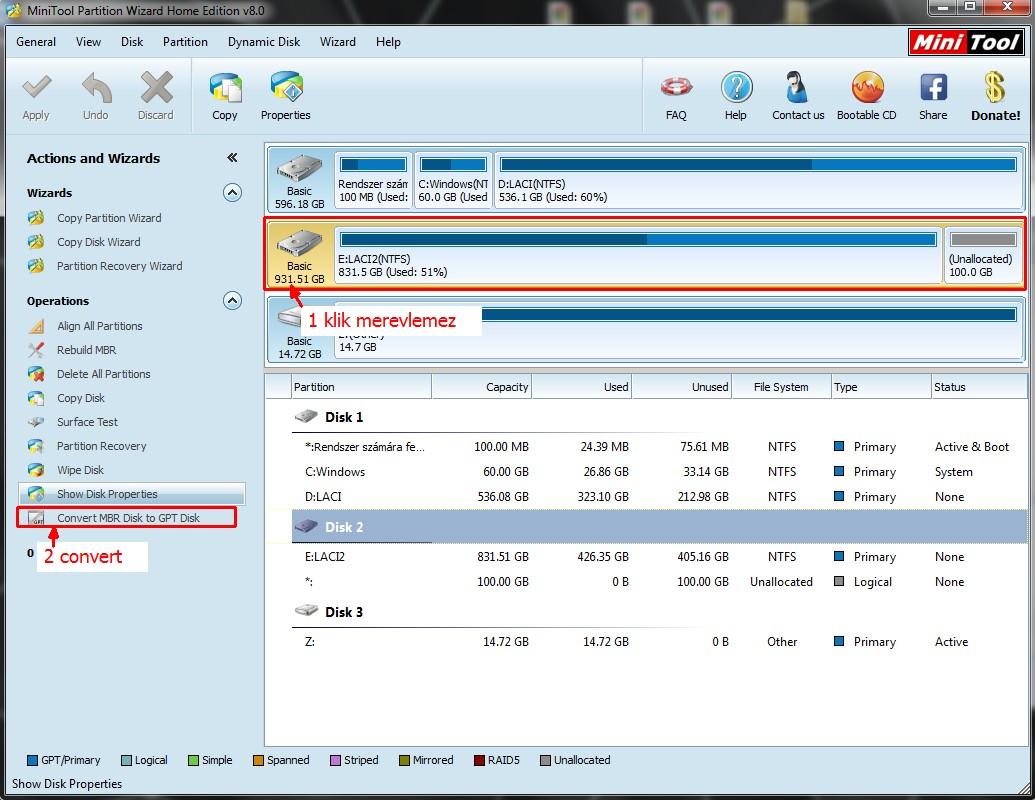Sort by Used column header
The height and width of the screenshot is (800, 1035).
click(x=582, y=387)
